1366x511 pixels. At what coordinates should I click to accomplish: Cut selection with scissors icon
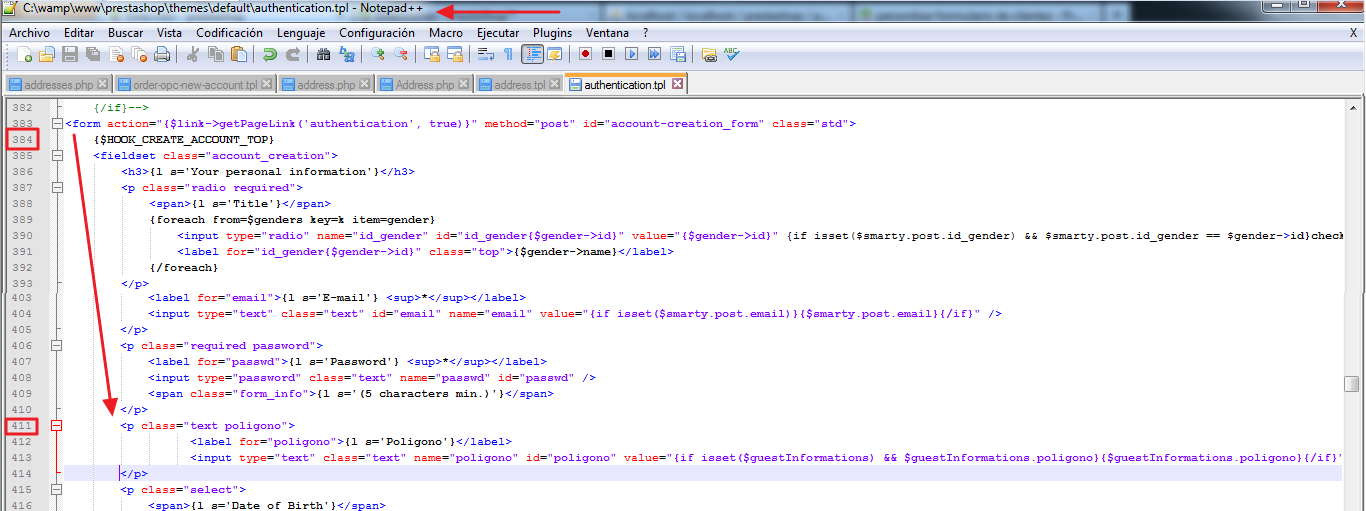(193, 54)
